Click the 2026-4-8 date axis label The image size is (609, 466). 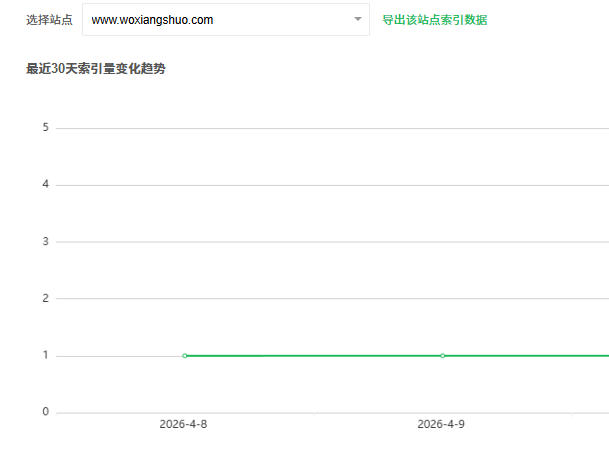coord(183,424)
